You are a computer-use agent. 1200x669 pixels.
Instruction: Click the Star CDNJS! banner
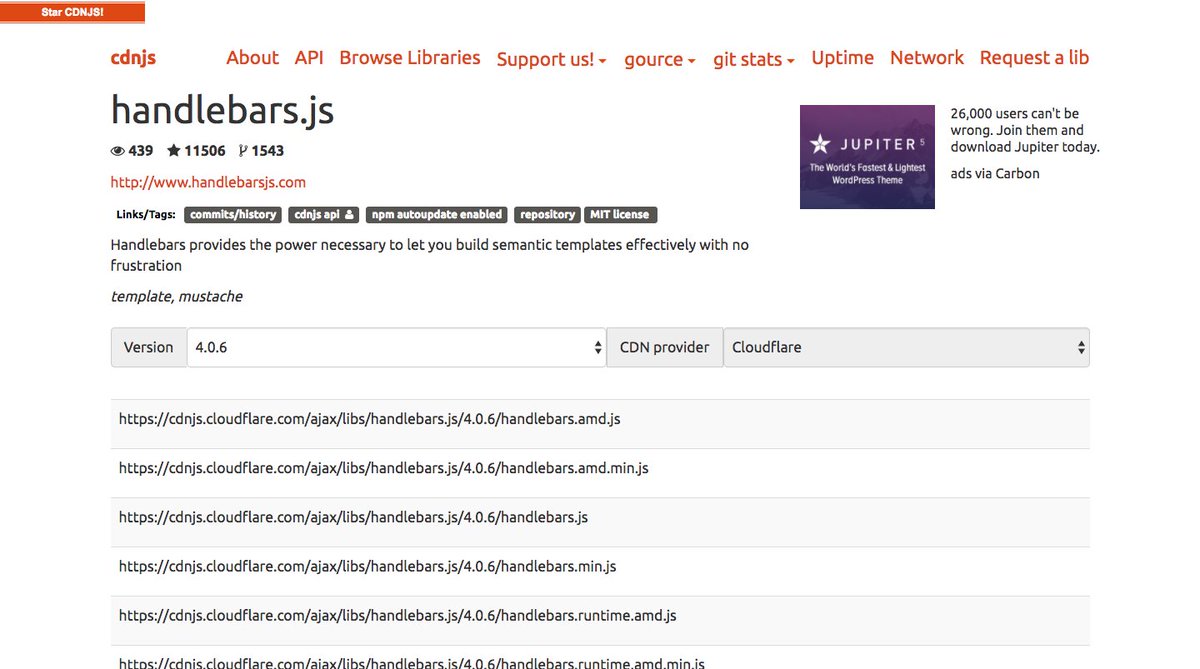tap(72, 12)
